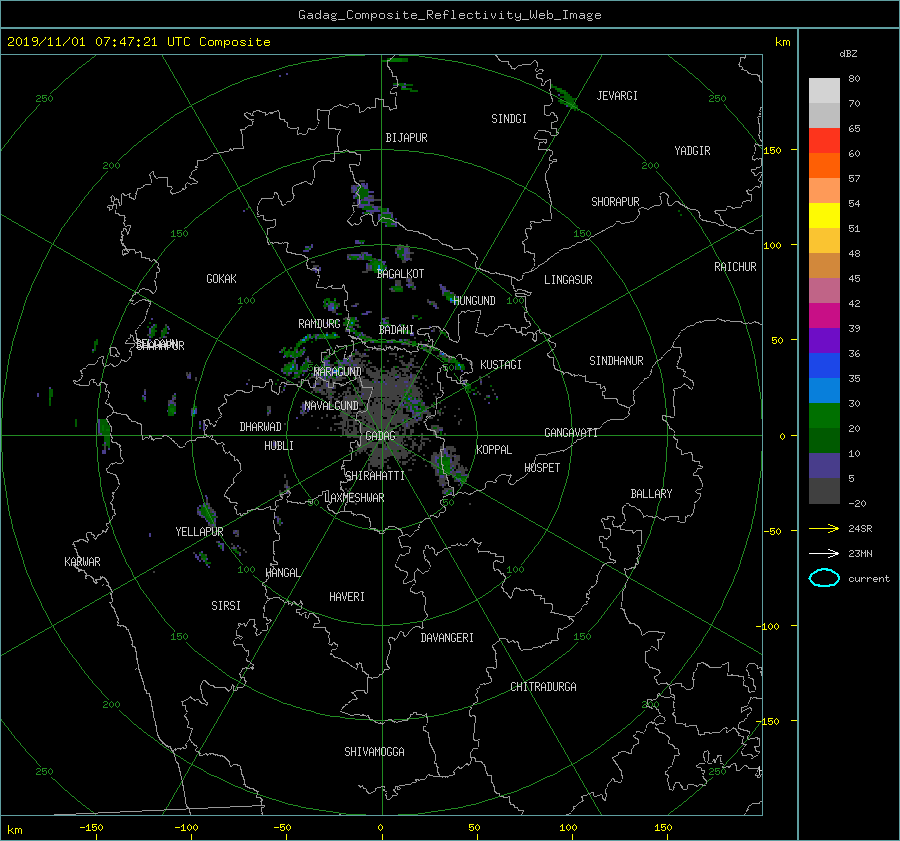Image resolution: width=900 pixels, height=841 pixels.
Task: Click the km label at bottom left
Action: 15,830
